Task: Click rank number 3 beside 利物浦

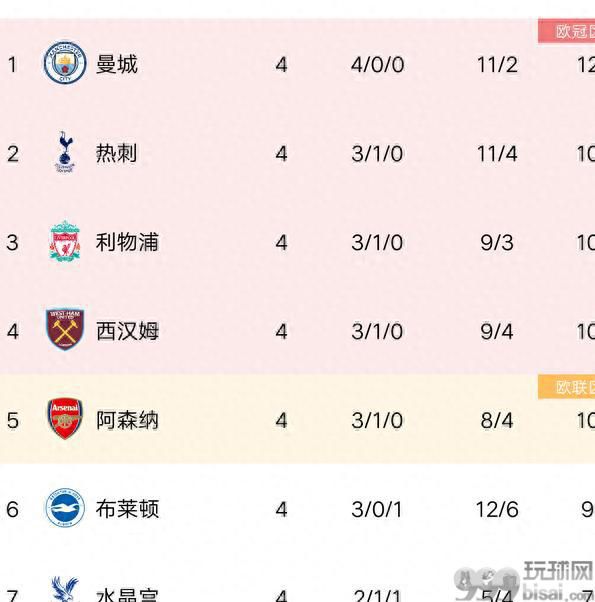Action: click(12, 243)
